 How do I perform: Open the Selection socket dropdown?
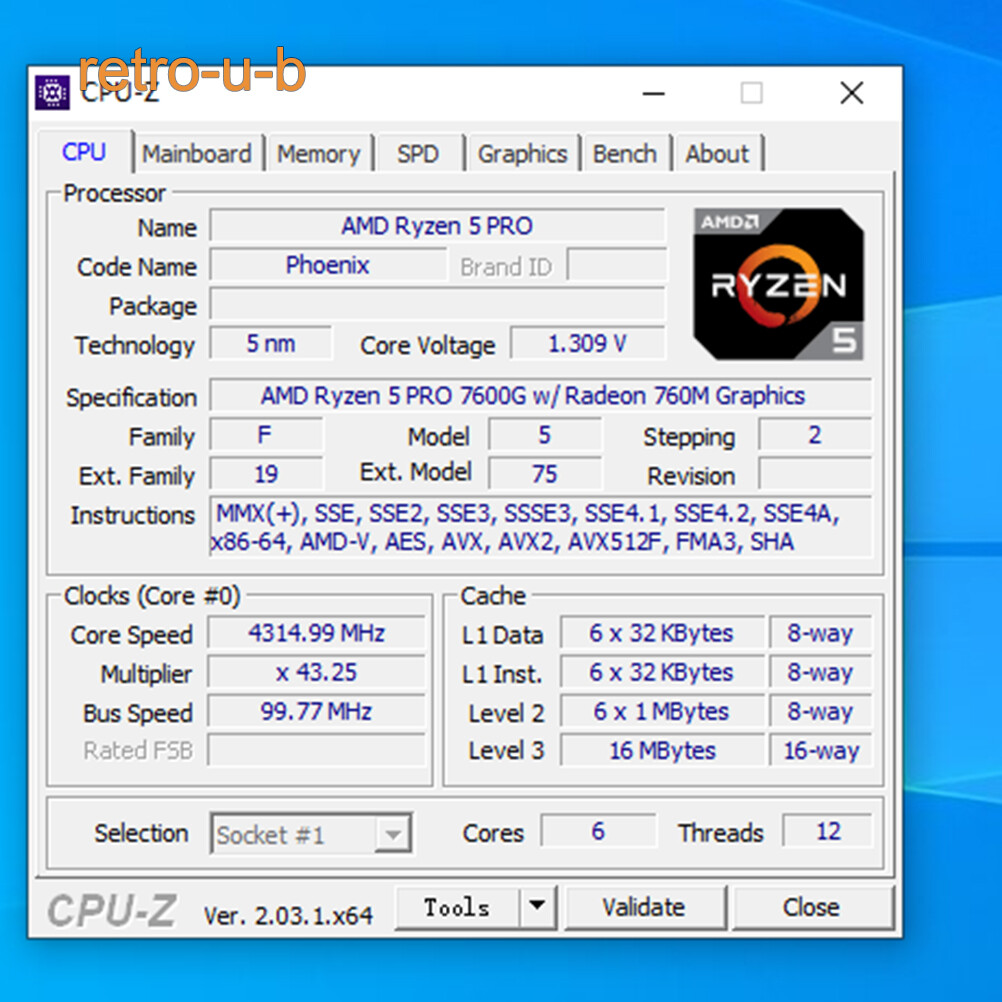point(394,833)
